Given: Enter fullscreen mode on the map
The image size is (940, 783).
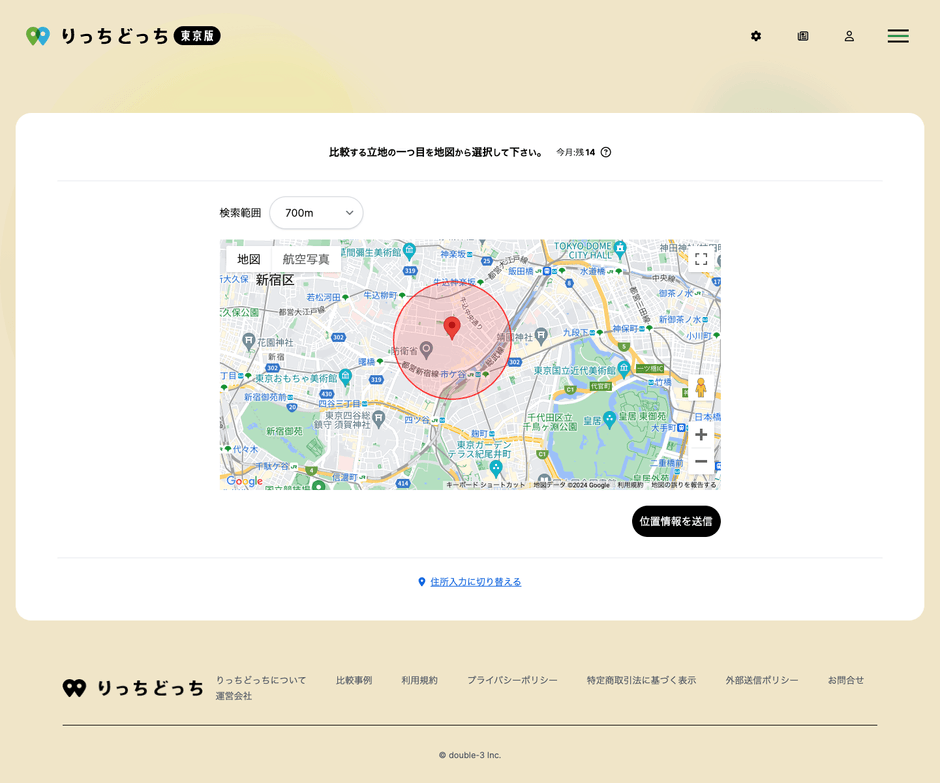Looking at the screenshot, I should click(701, 258).
